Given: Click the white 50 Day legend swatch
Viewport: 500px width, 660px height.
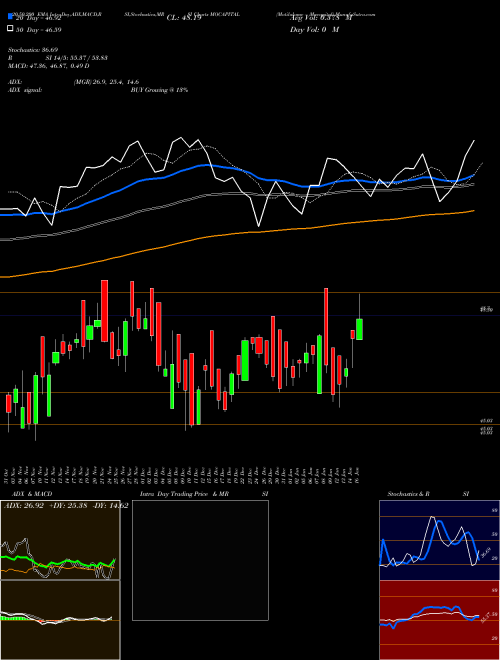Looking at the screenshot, I should pos(11,29).
